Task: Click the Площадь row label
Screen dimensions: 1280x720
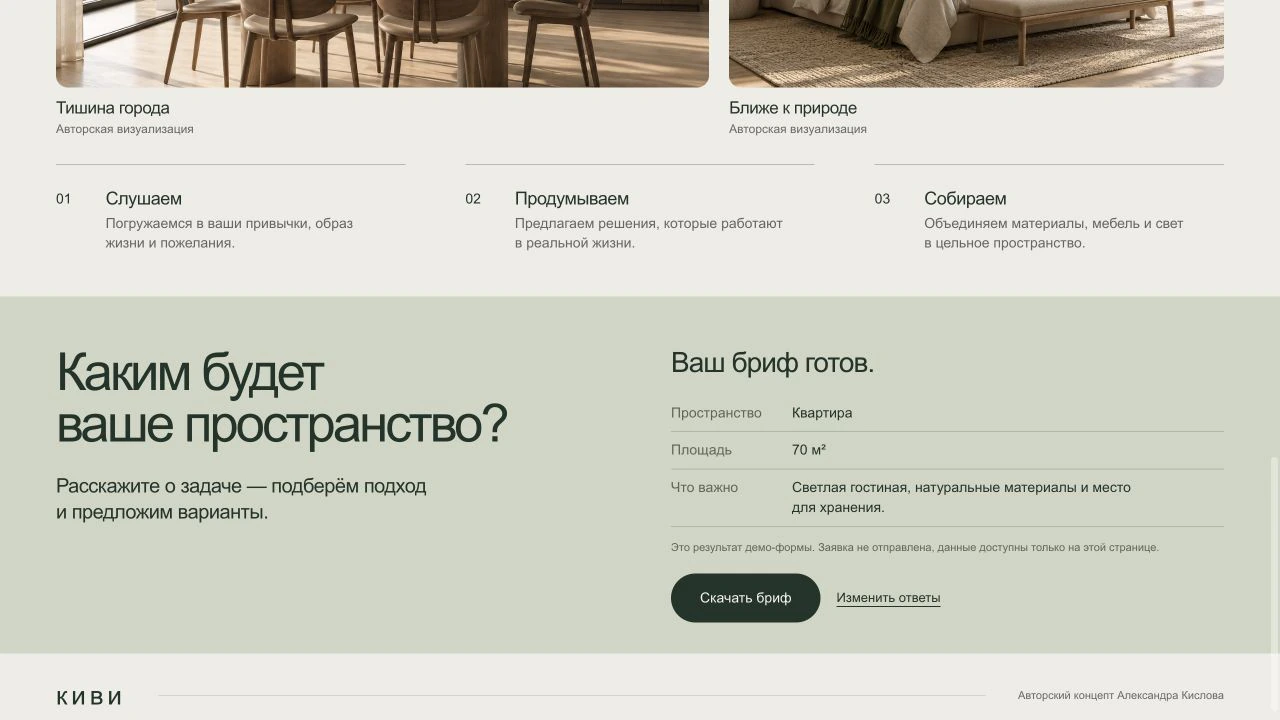Action: tap(701, 450)
